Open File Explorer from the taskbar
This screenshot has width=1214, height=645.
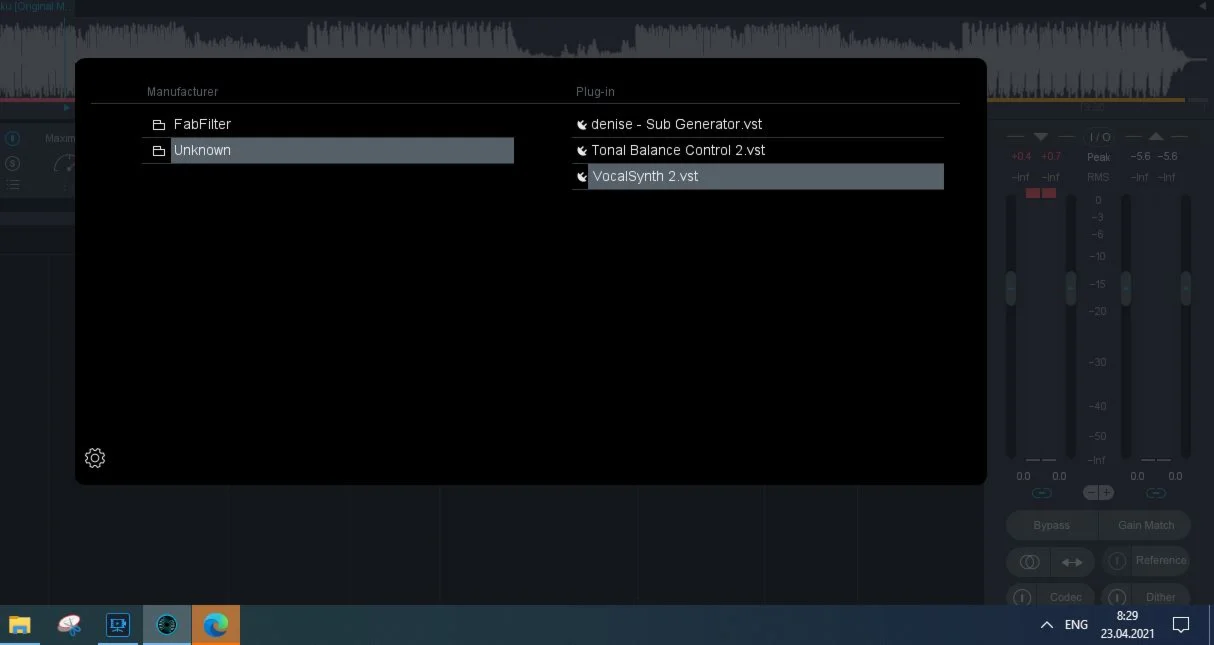[x=20, y=625]
